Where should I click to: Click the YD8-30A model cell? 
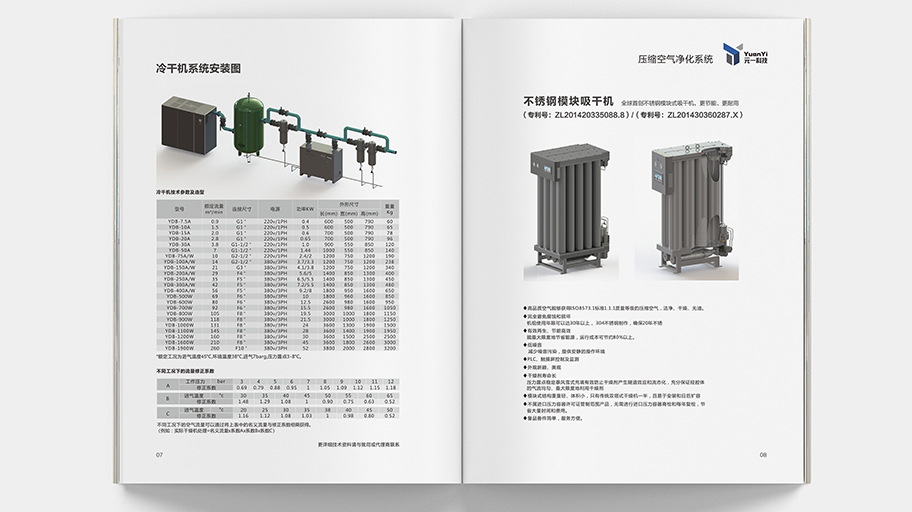(179, 245)
